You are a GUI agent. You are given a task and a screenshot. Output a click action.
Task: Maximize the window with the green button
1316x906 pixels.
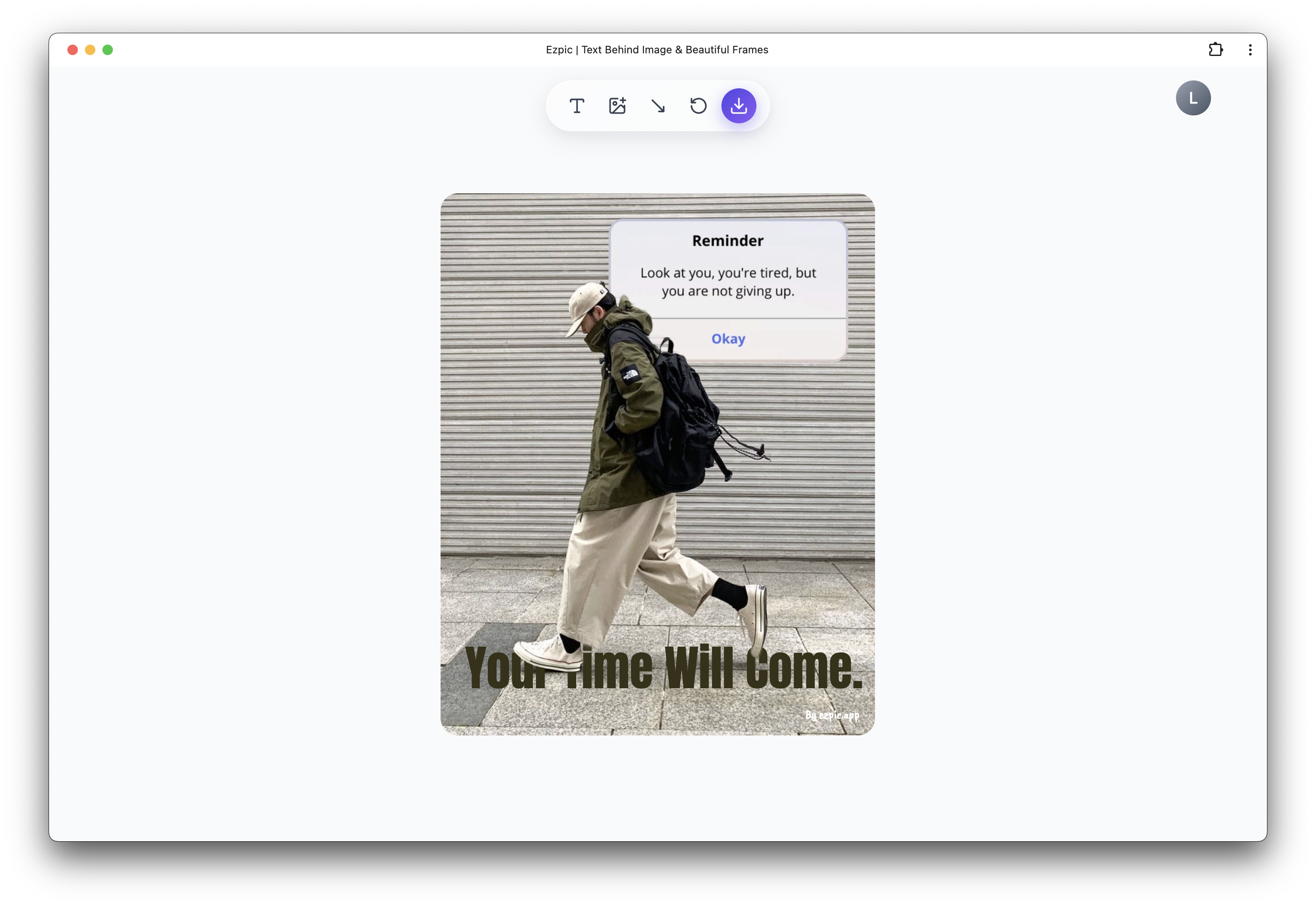[x=107, y=49]
